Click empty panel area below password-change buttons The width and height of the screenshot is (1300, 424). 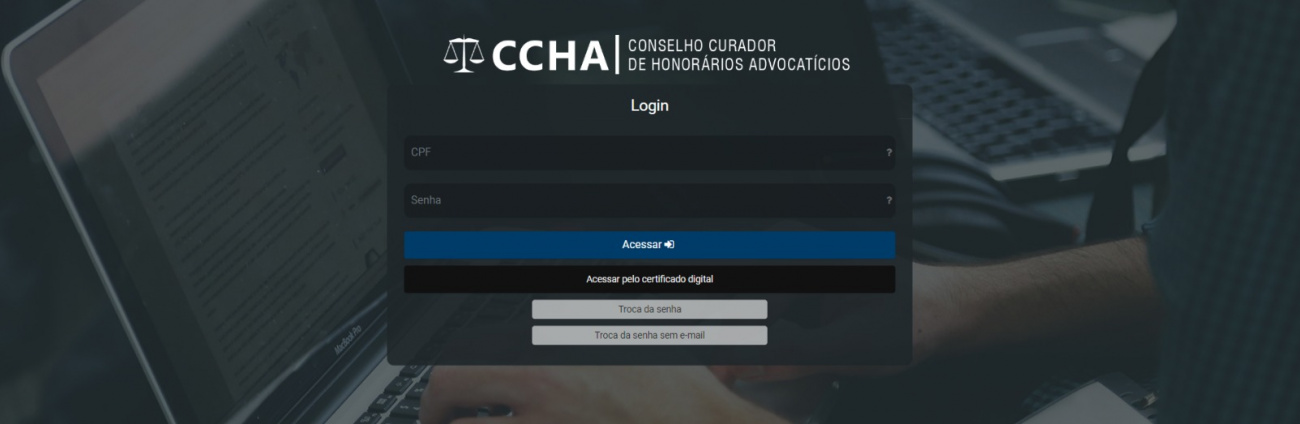(649, 355)
